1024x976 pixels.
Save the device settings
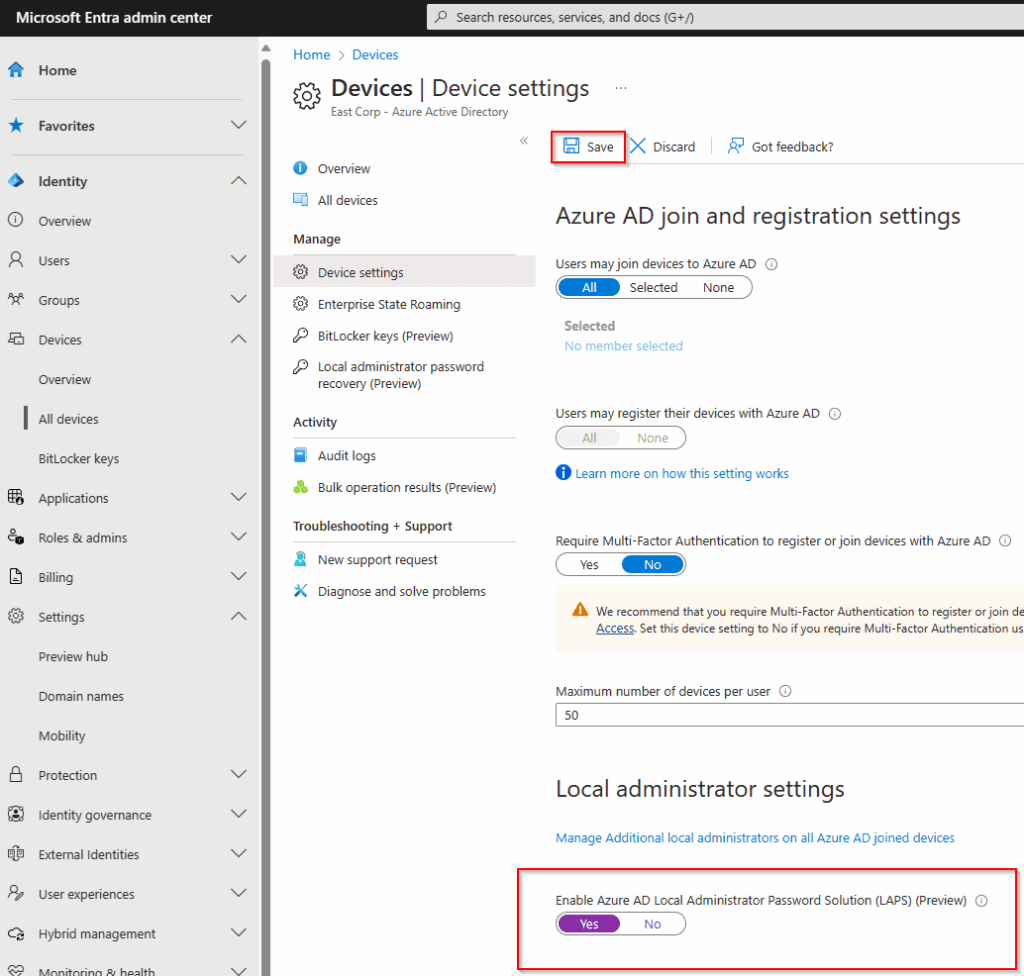(x=587, y=146)
